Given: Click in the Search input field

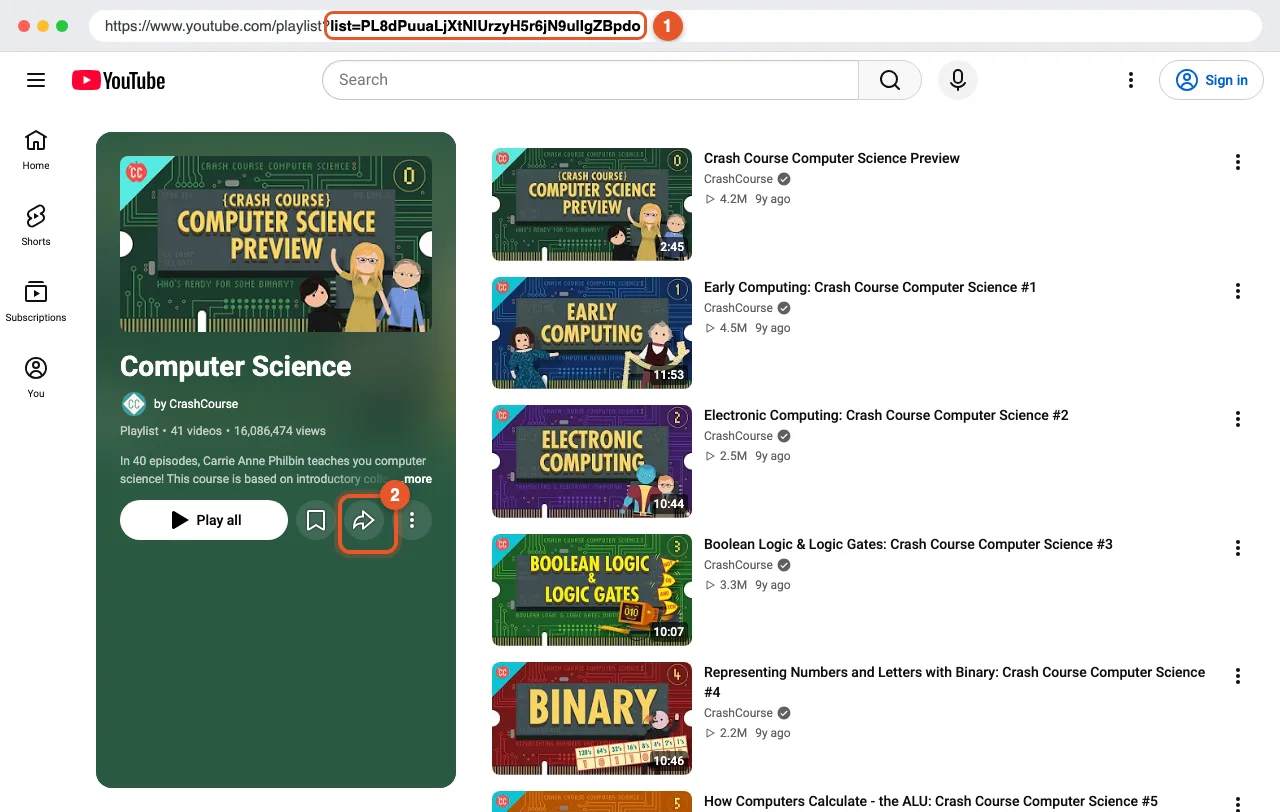Looking at the screenshot, I should pyautogui.click(x=590, y=80).
